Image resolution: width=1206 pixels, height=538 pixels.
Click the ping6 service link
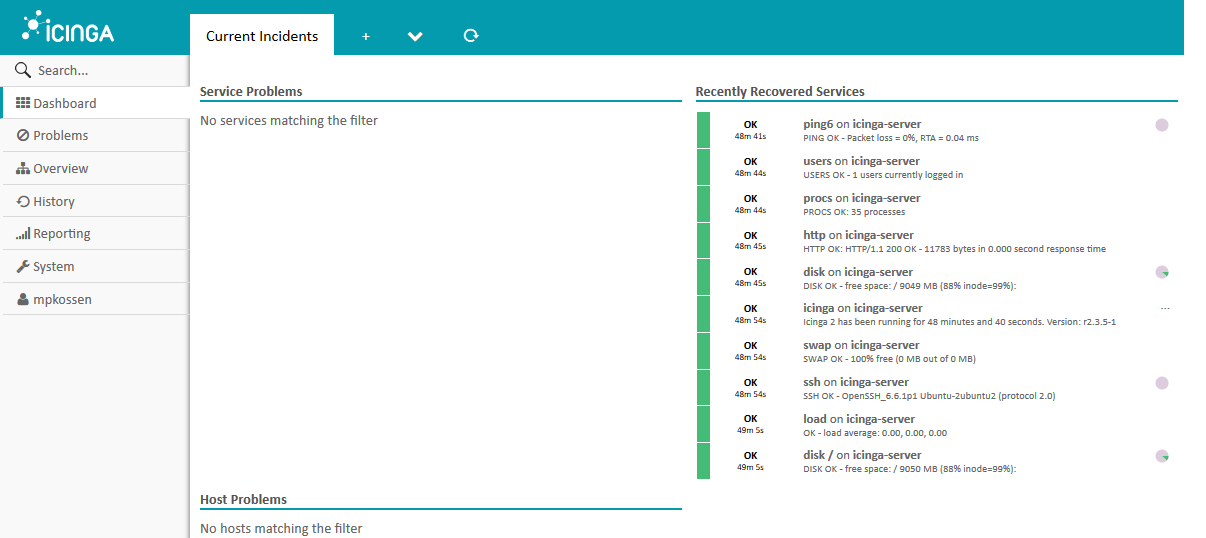[x=818, y=124]
